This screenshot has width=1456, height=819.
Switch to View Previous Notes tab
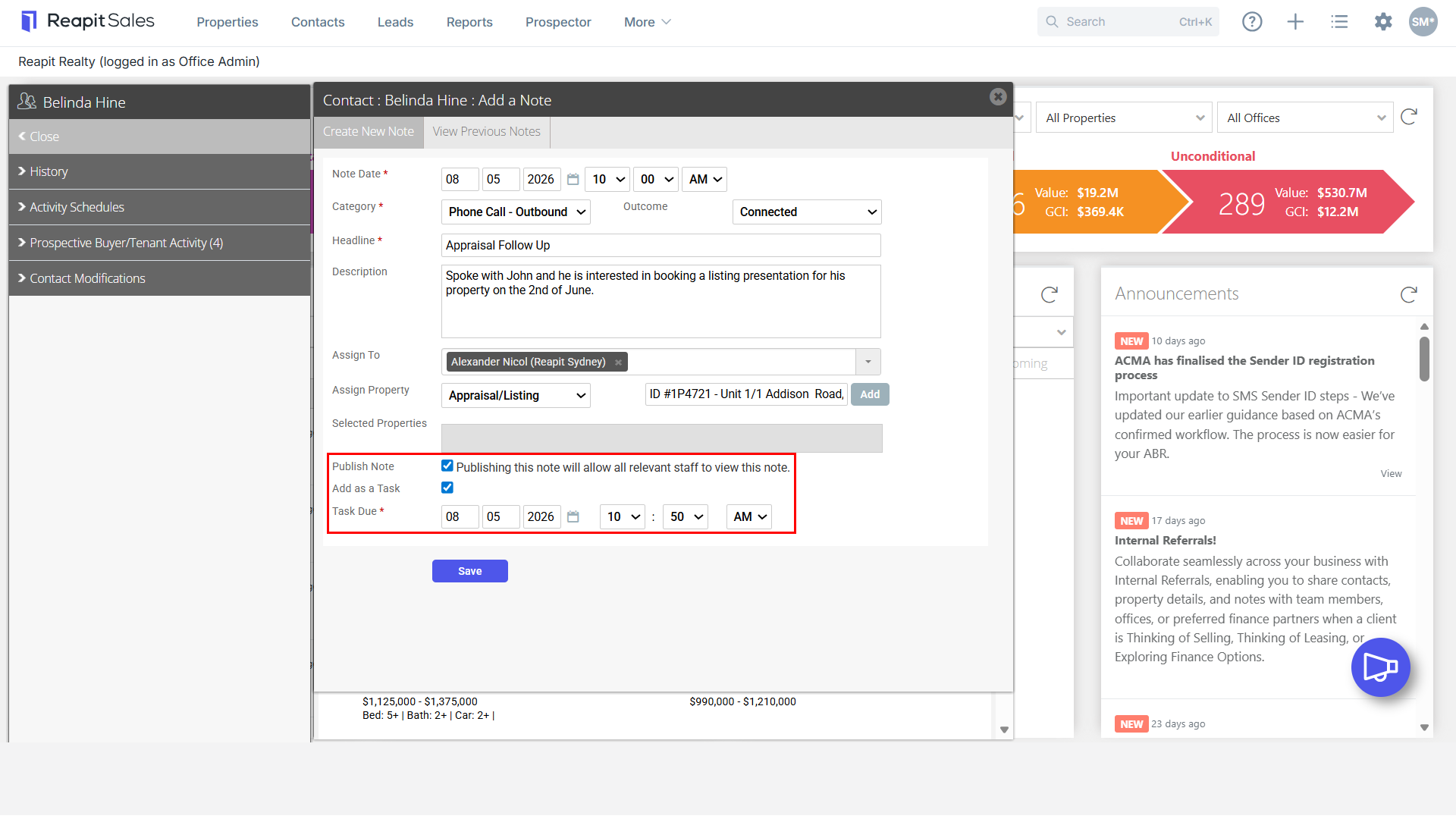pyautogui.click(x=487, y=132)
